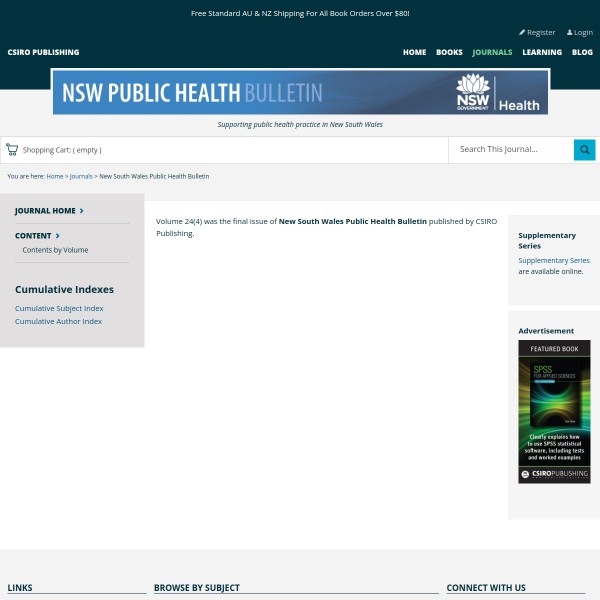Viewport: 600px width, 600px height.
Task: Click inside Search This Journal field
Action: (510, 150)
